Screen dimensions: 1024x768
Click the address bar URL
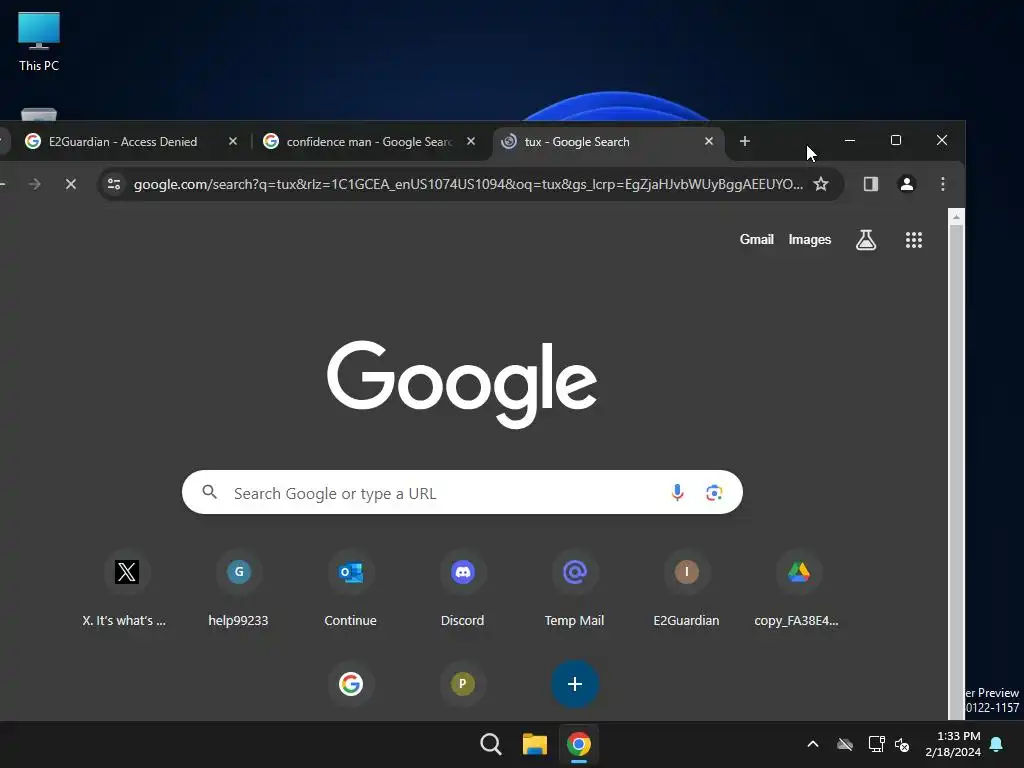pyautogui.click(x=468, y=184)
